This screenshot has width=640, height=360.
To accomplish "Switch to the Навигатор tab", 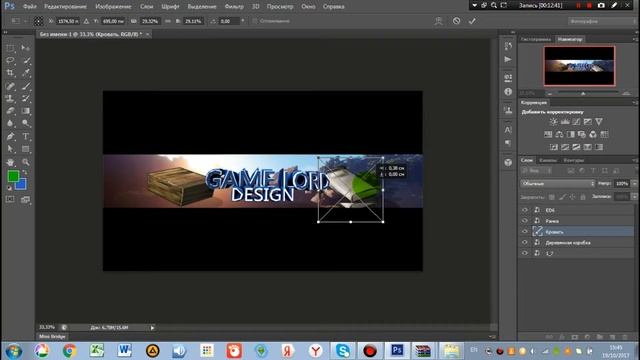I will (570, 39).
